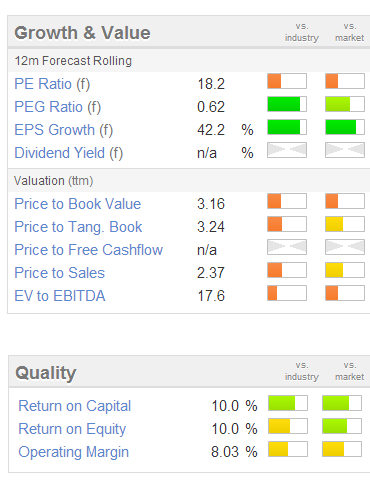This screenshot has width=370, height=484.
Task: Open the Dividend Yield (f) link
Action: (69, 153)
